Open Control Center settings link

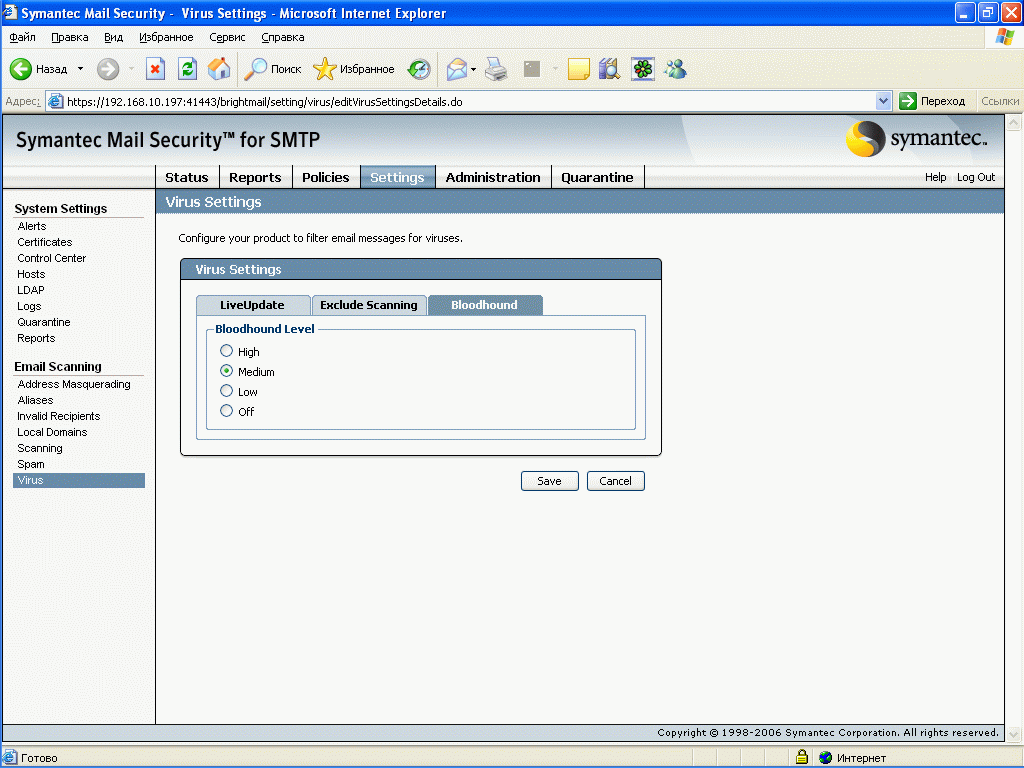[52, 258]
